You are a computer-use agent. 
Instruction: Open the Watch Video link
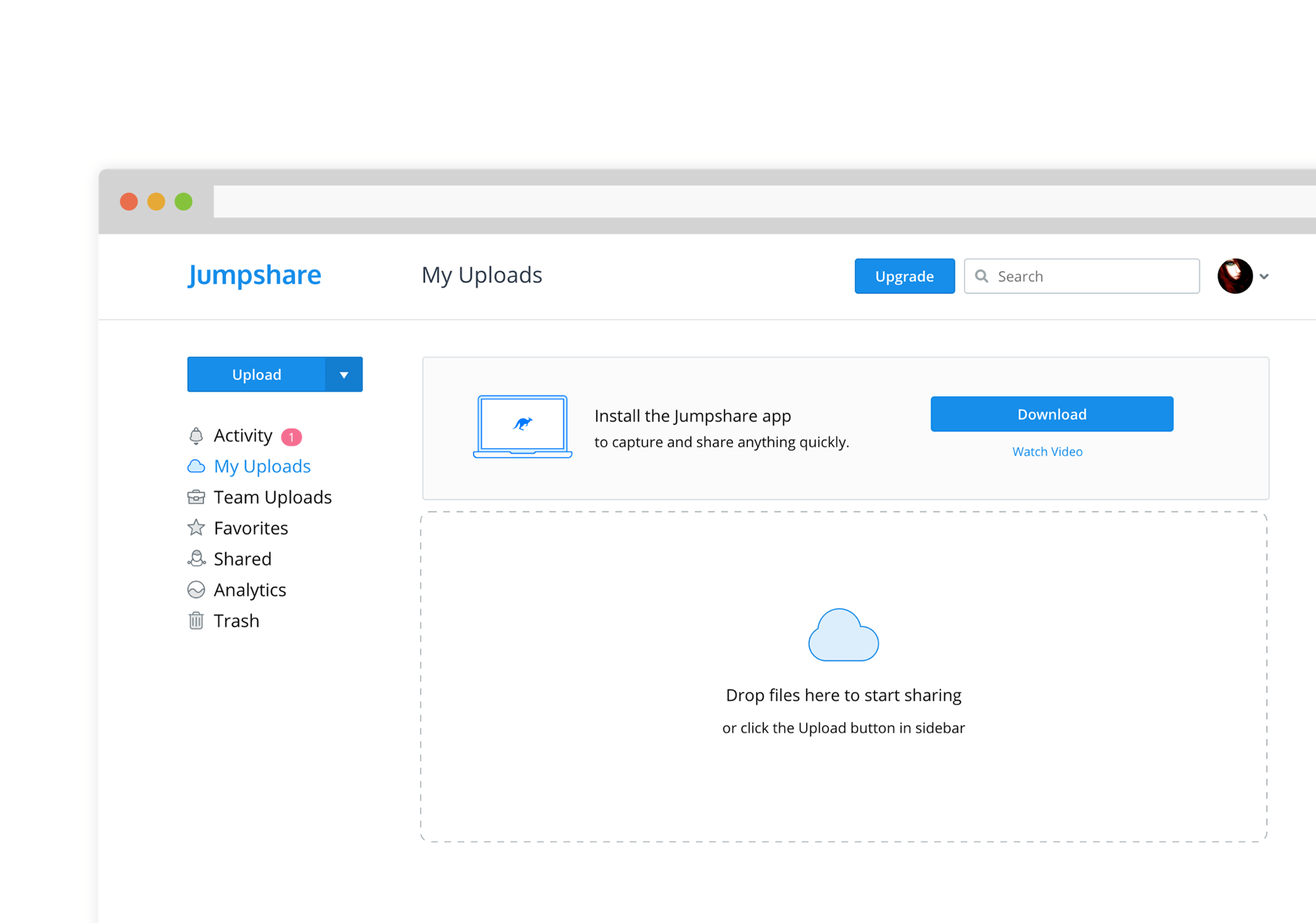coord(1047,452)
